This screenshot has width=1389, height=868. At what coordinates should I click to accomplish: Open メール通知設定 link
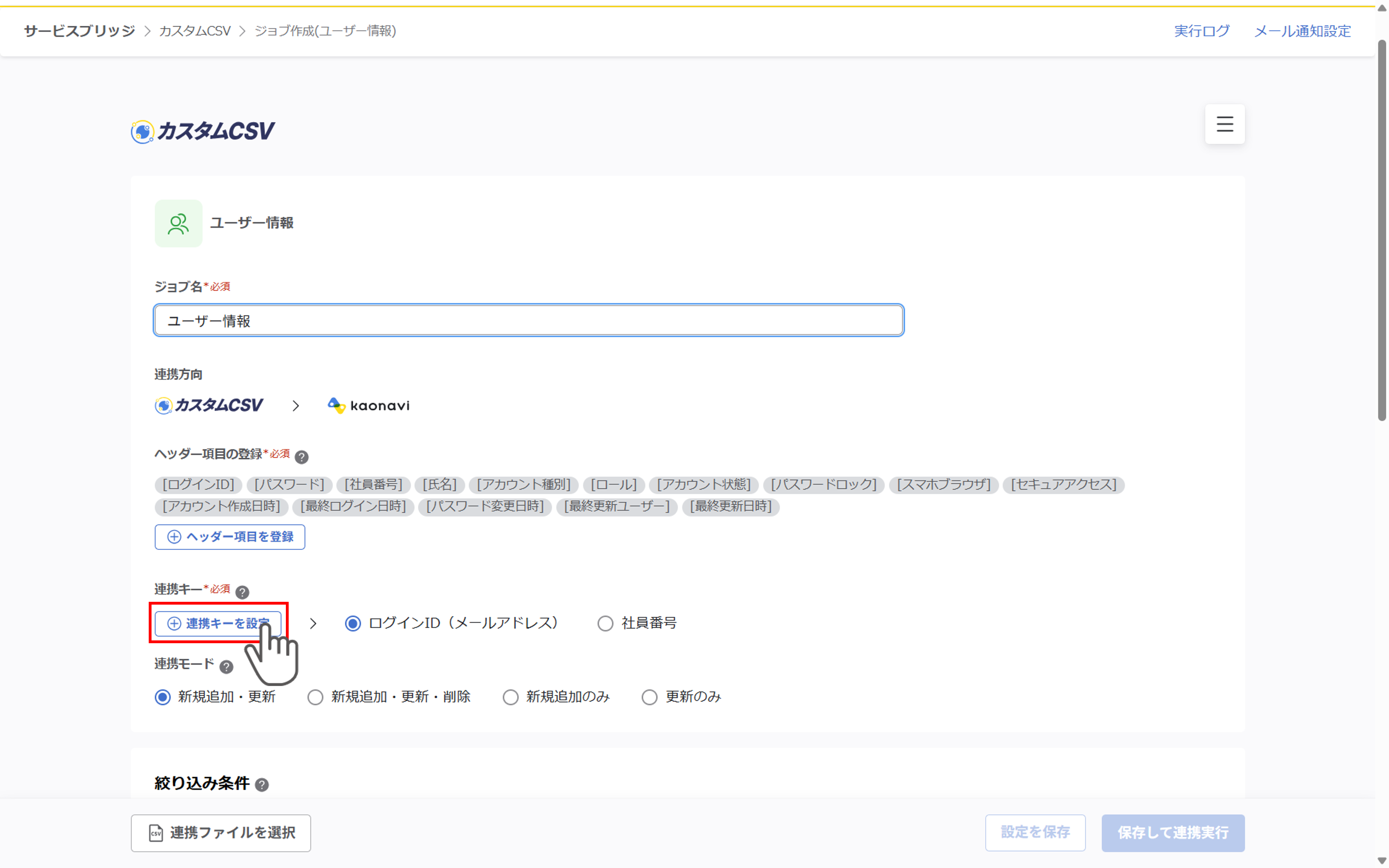click(x=1302, y=31)
